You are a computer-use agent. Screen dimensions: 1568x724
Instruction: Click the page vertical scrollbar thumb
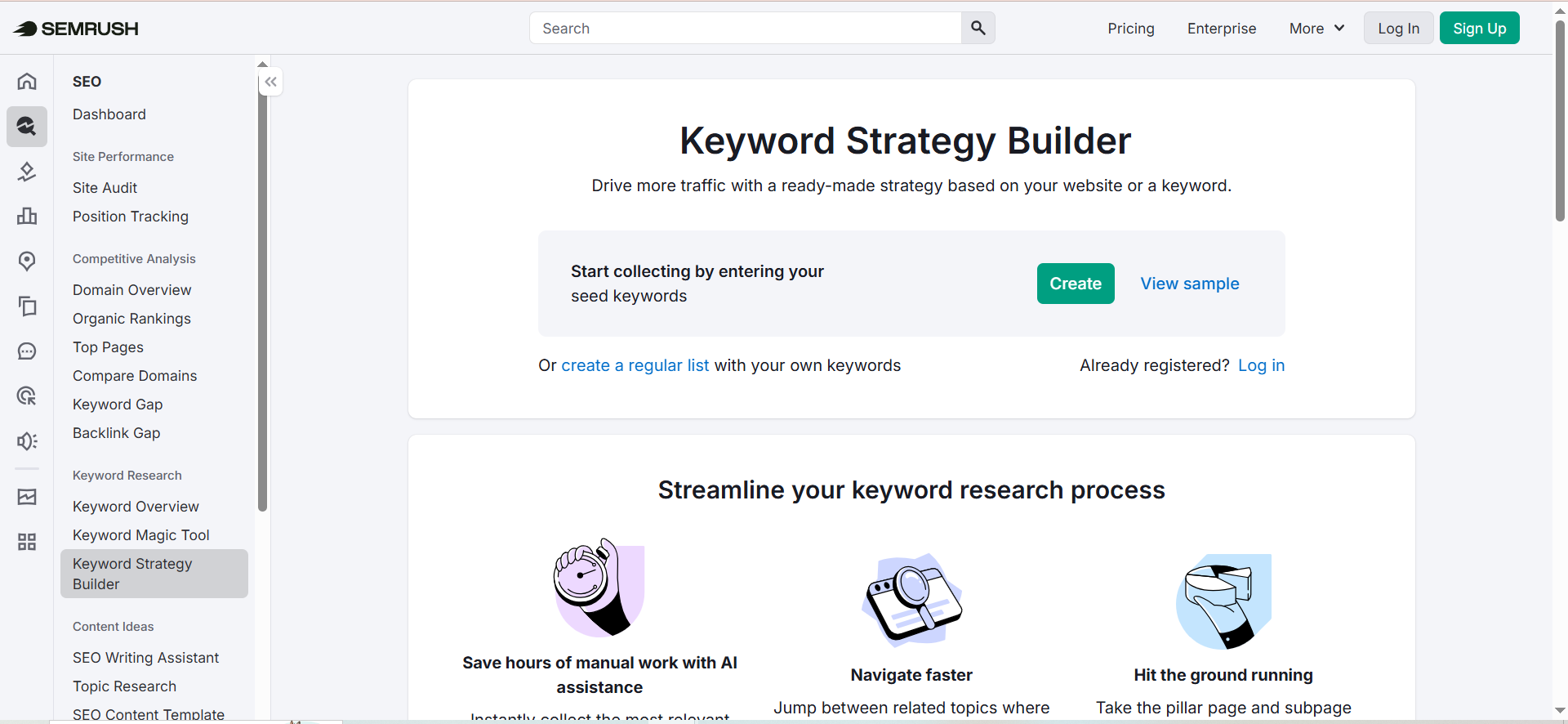click(x=1560, y=120)
